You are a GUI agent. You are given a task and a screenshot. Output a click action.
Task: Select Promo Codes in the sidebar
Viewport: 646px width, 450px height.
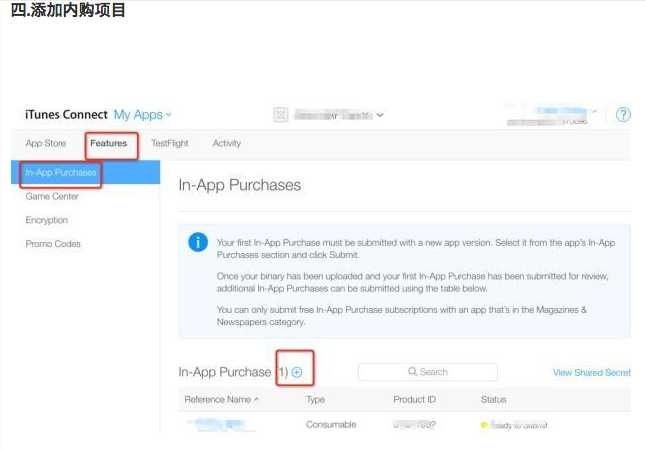[53, 244]
